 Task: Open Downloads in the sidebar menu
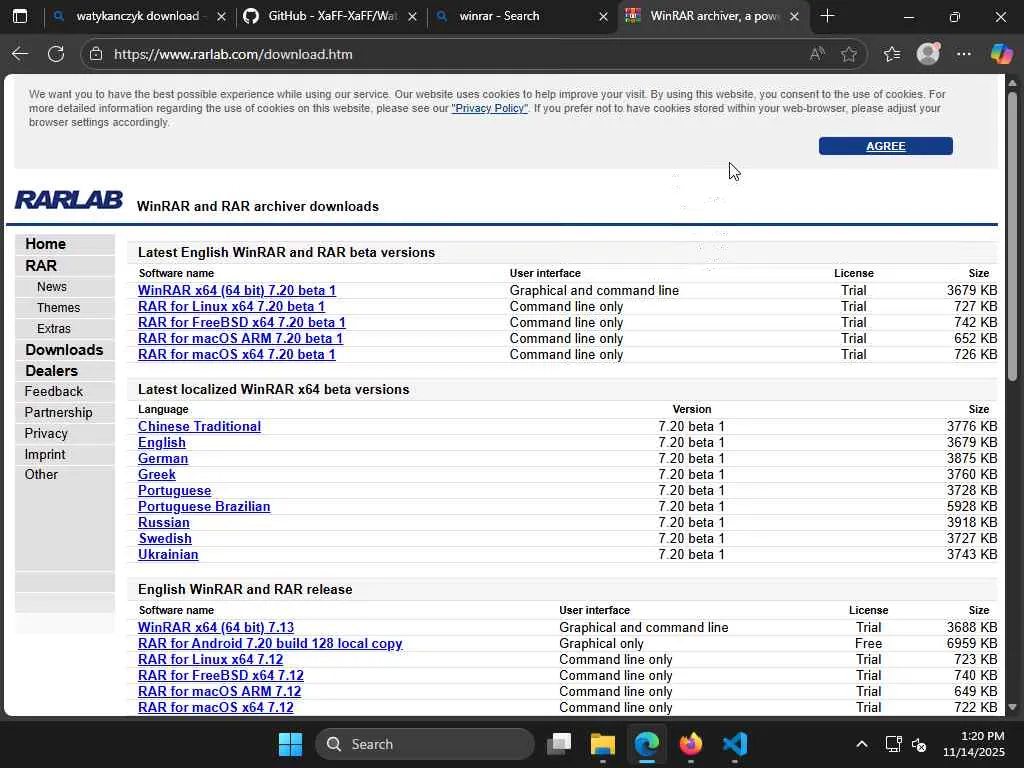pos(64,349)
